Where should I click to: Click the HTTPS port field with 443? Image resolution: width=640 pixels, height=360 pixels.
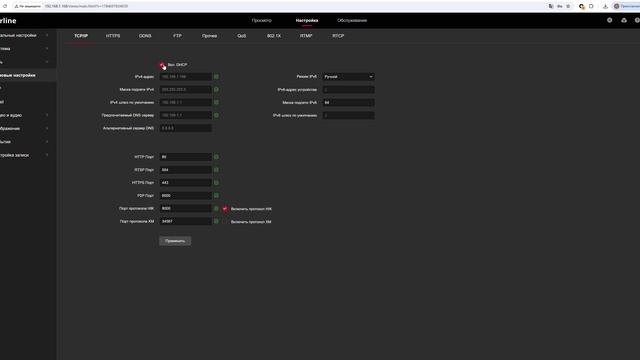pyautogui.click(x=185, y=183)
